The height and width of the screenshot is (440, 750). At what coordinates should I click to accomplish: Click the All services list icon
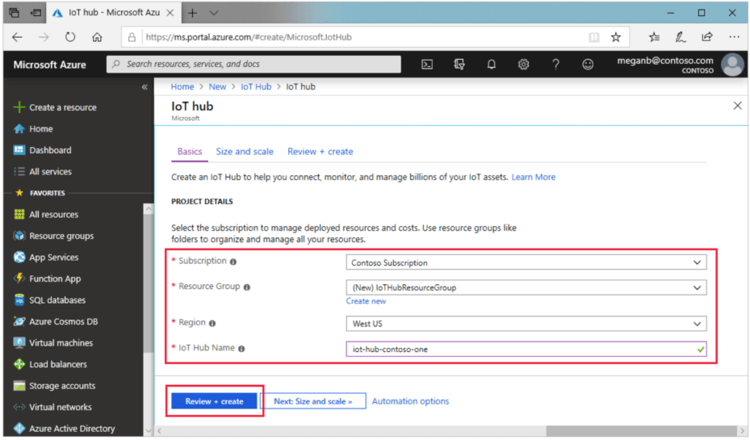pyautogui.click(x=19, y=171)
